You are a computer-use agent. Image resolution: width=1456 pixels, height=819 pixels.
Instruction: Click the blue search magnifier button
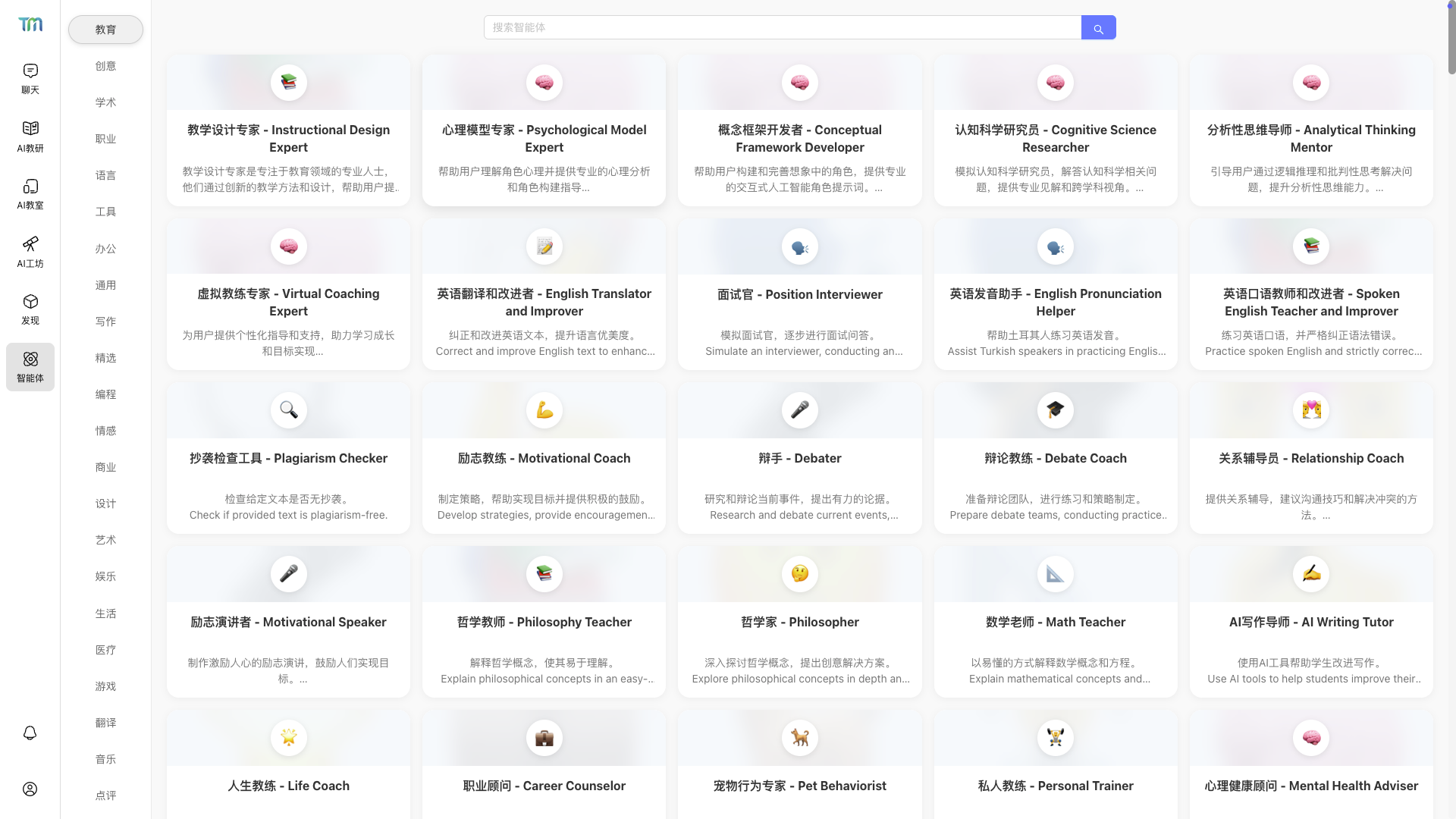tap(1098, 28)
